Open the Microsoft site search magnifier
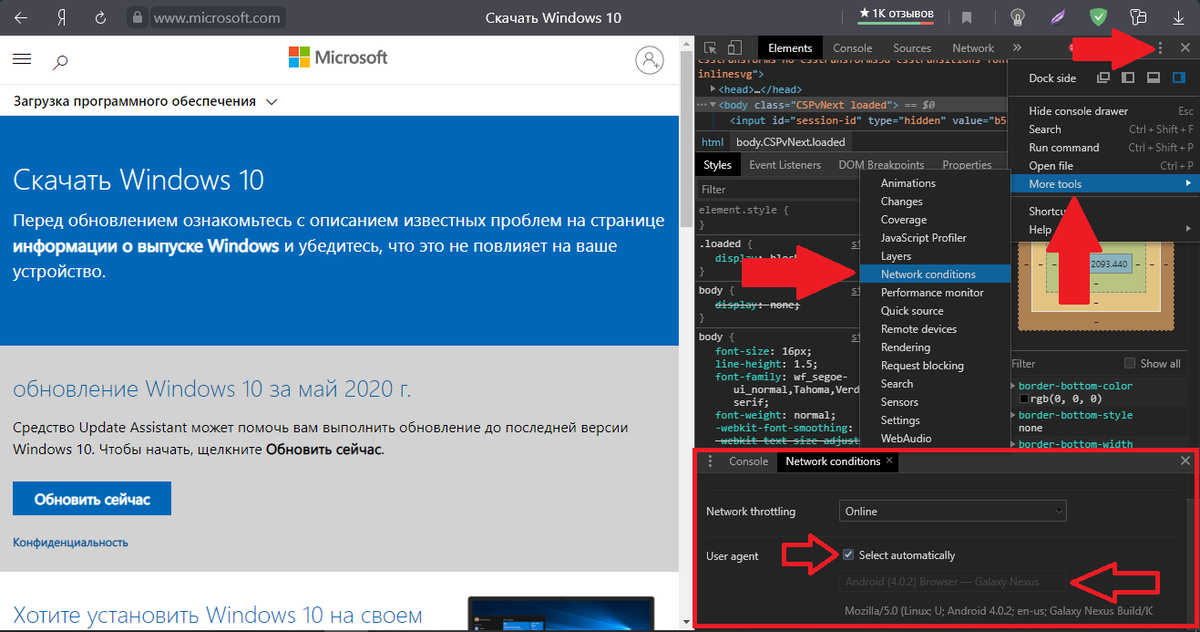 (x=60, y=61)
